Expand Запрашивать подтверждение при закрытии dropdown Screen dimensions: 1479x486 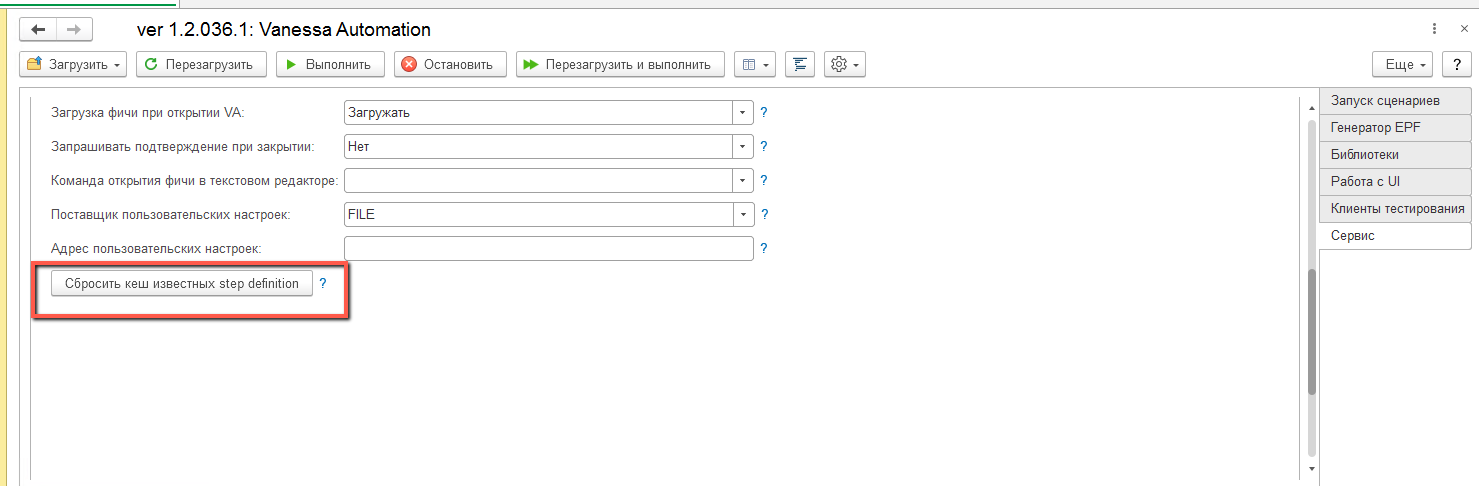coord(742,146)
